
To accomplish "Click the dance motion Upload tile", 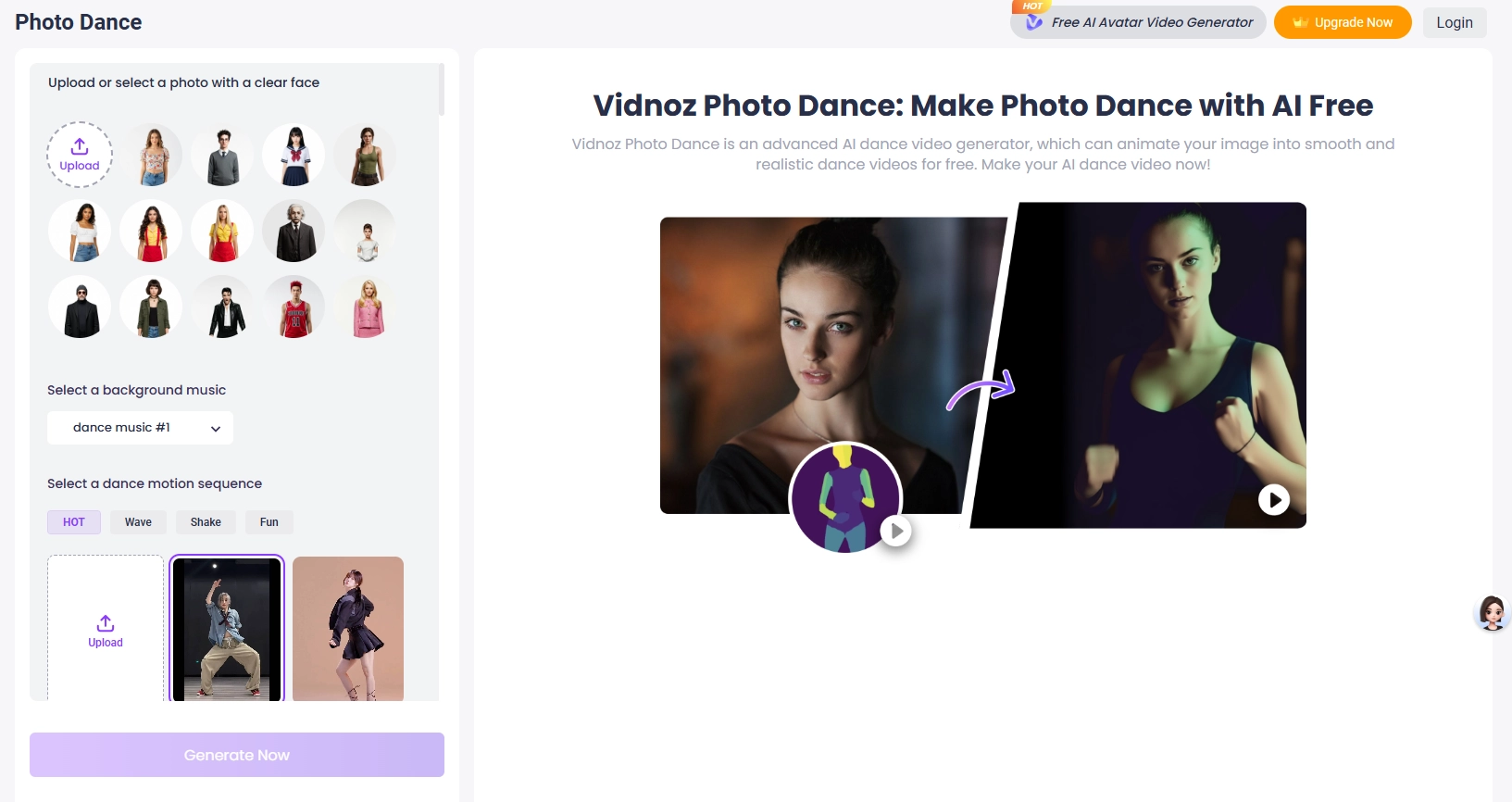I will (x=106, y=629).
